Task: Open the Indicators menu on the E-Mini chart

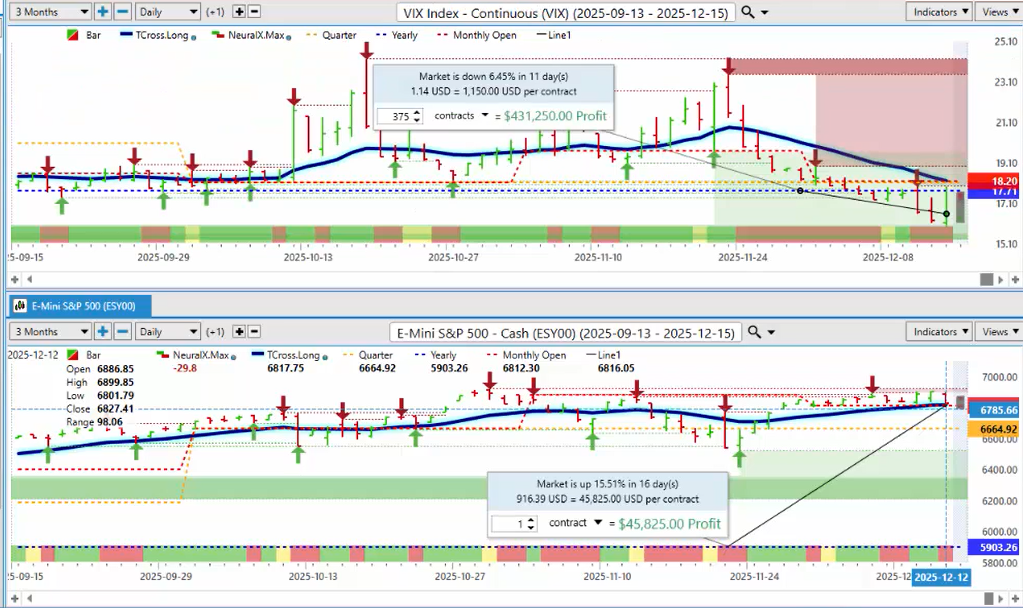Action: (x=940, y=331)
